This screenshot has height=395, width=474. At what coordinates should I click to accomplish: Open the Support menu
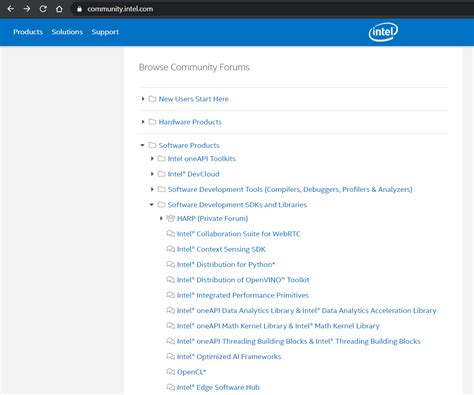click(x=105, y=32)
